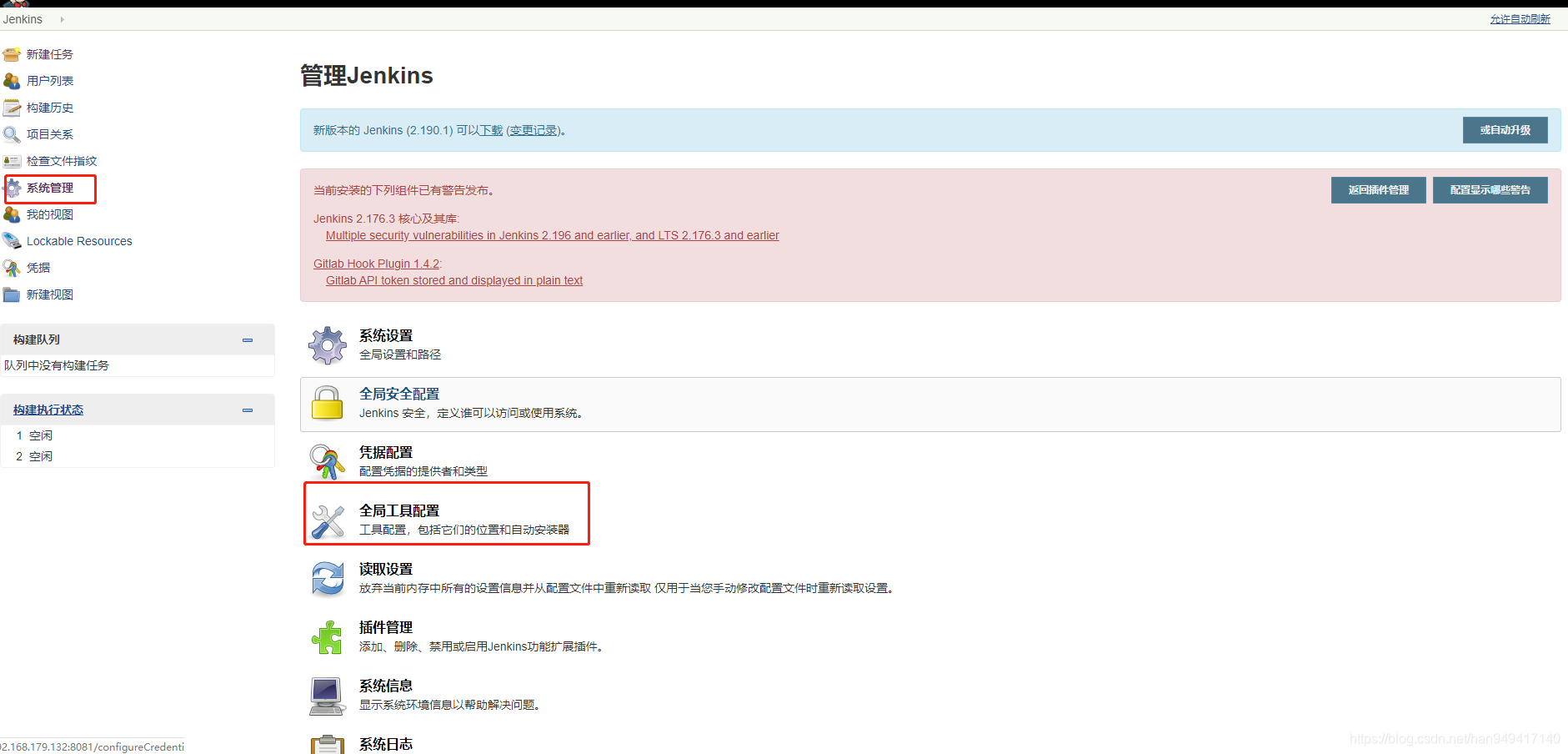Click 允许自动刷新 link at top right

[x=1520, y=19]
